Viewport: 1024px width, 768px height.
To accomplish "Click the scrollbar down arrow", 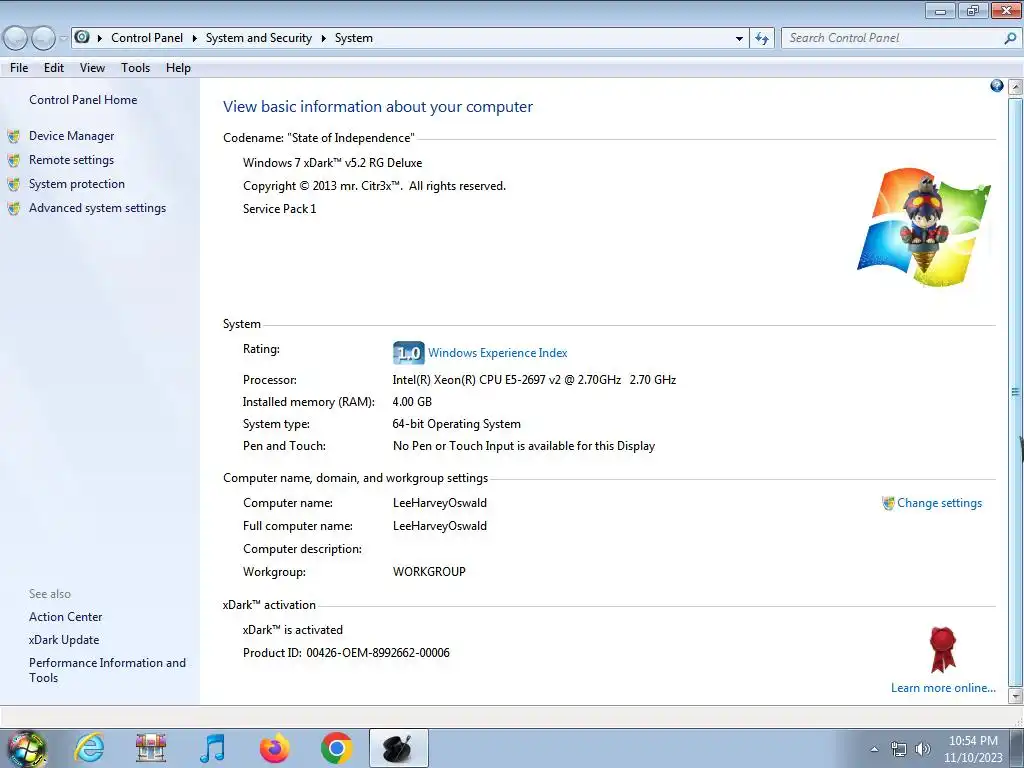I will (1016, 696).
